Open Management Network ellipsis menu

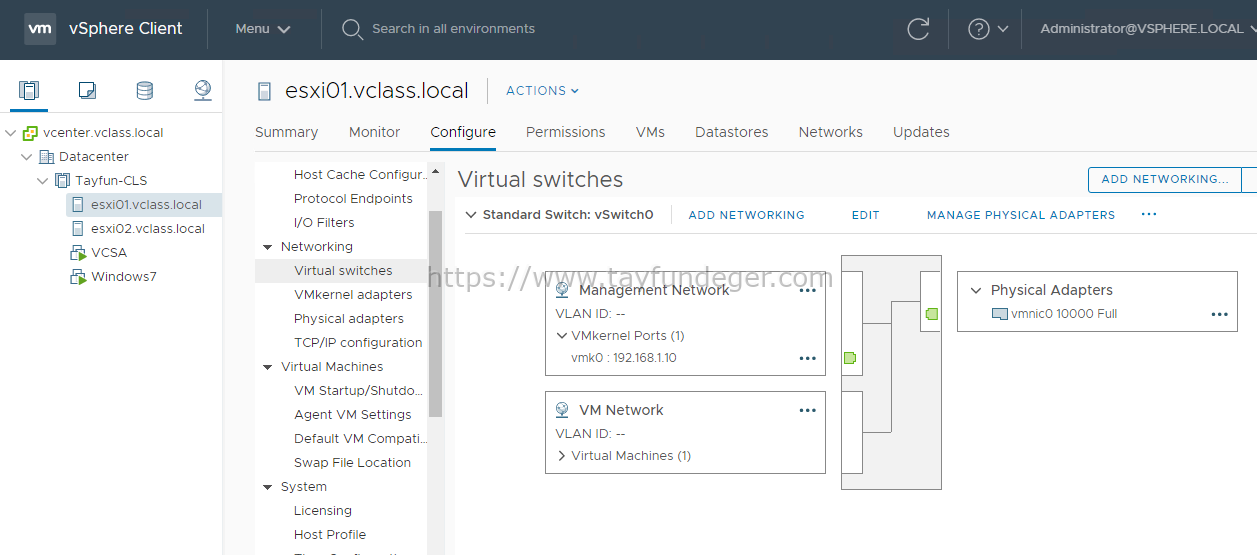coord(808,291)
